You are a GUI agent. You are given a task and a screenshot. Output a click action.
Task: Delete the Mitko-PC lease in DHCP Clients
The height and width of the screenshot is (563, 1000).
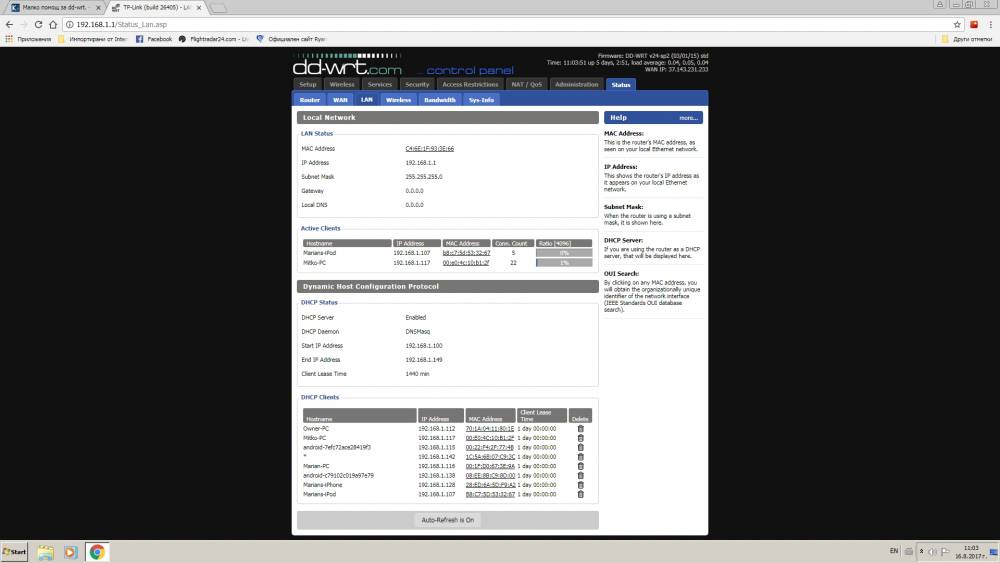point(580,438)
